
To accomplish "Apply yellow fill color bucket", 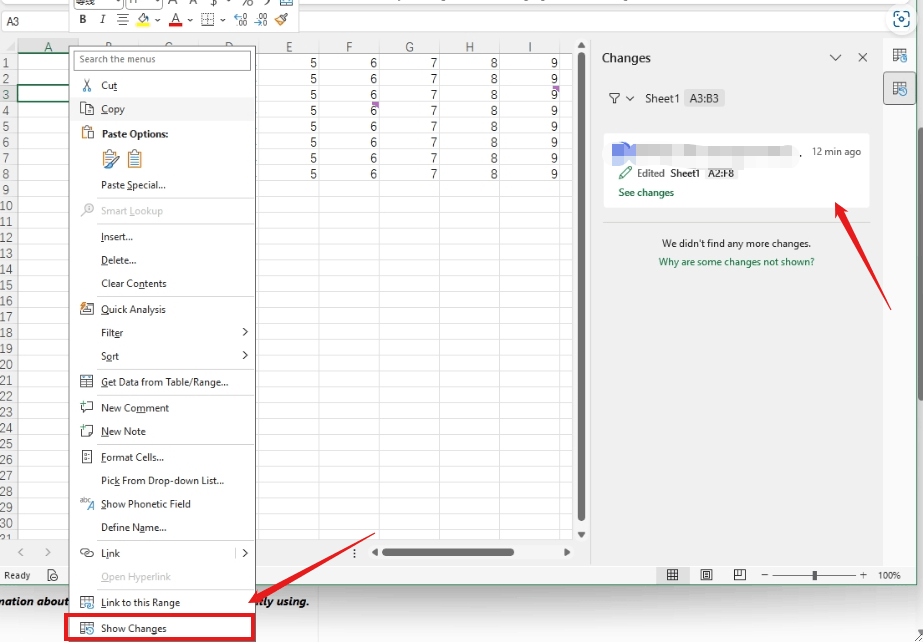I will pyautogui.click(x=143, y=19).
